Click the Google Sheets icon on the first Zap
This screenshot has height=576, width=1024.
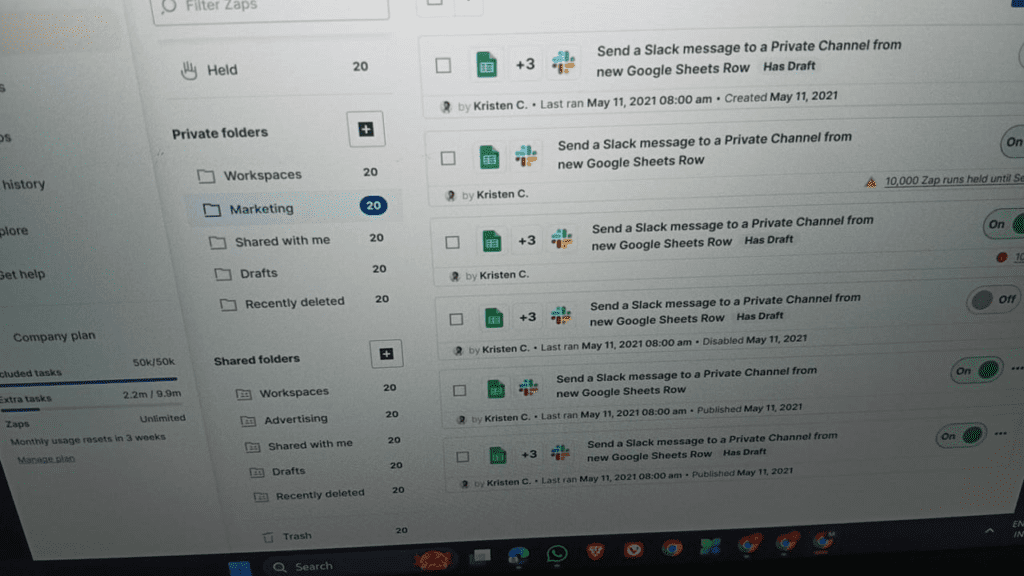tap(487, 62)
